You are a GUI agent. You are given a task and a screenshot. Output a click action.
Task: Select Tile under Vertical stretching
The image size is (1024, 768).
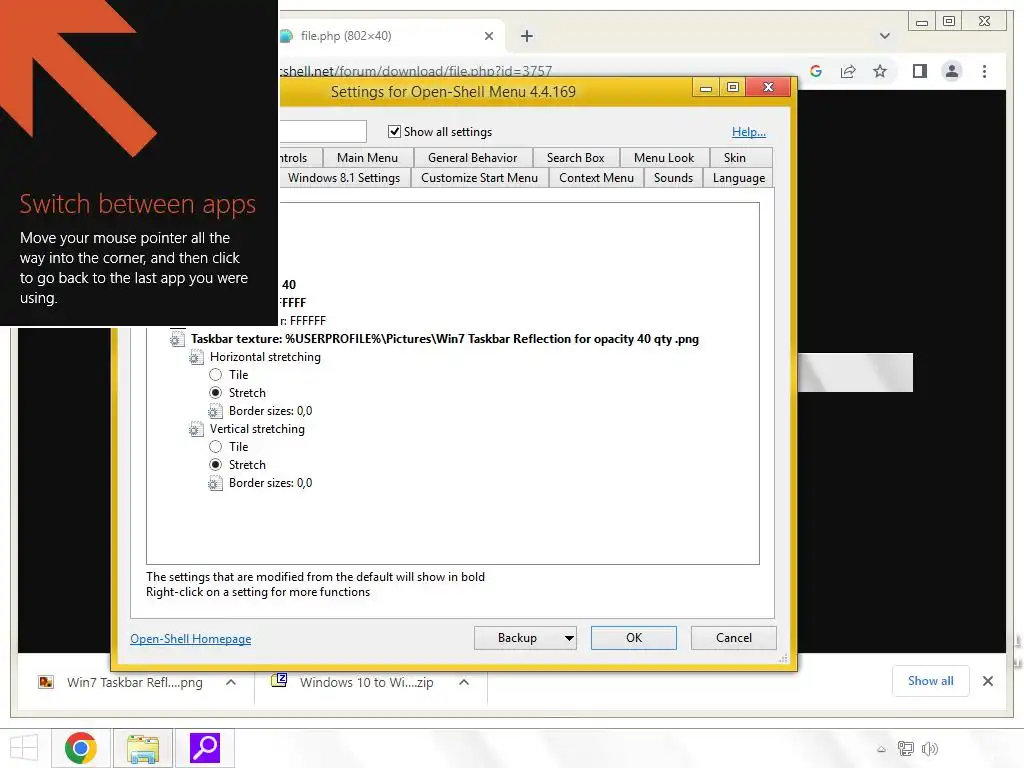click(x=216, y=447)
